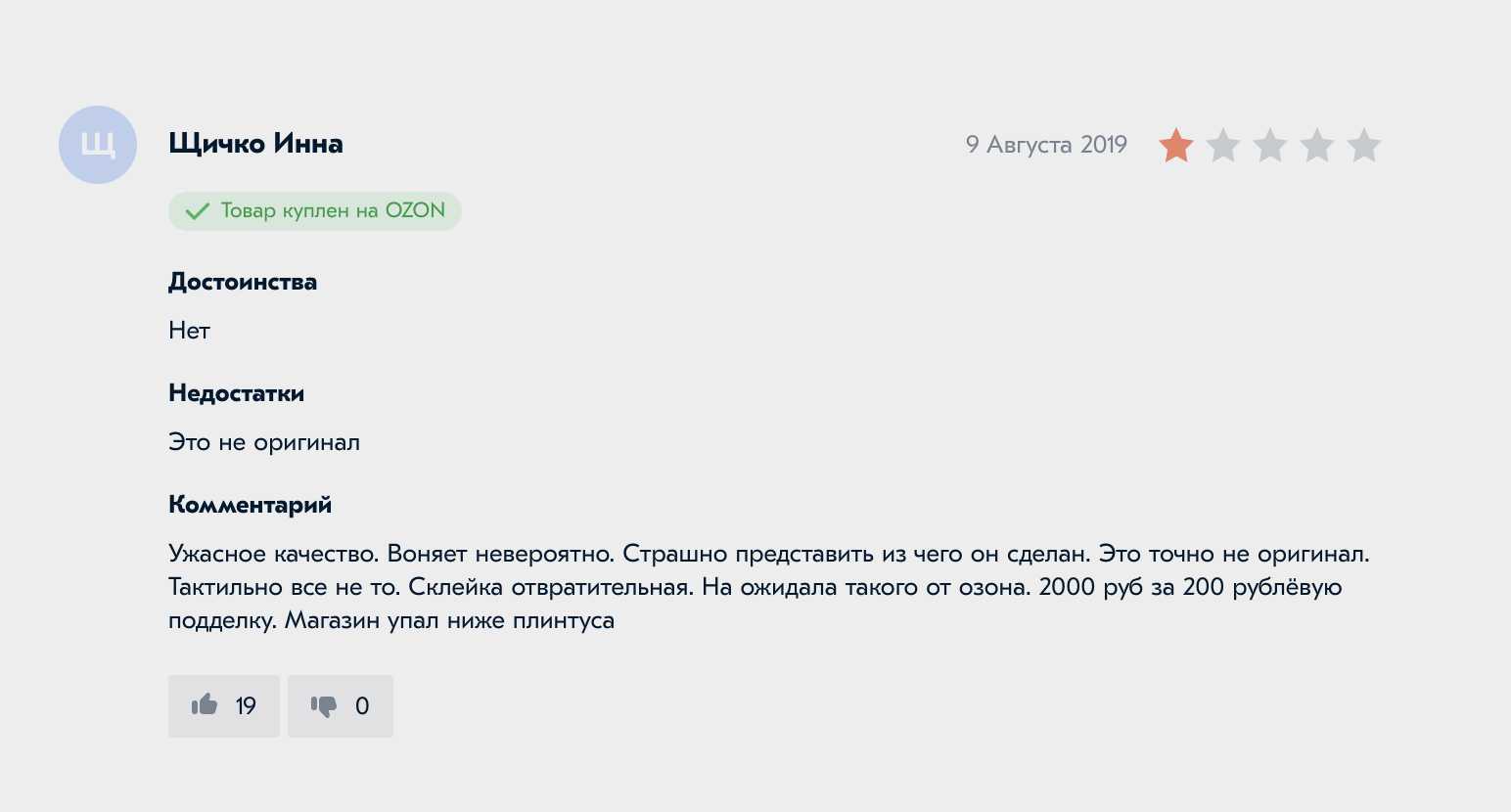
Task: Click the review date 9 Августа 2019
Action: pos(1046,145)
